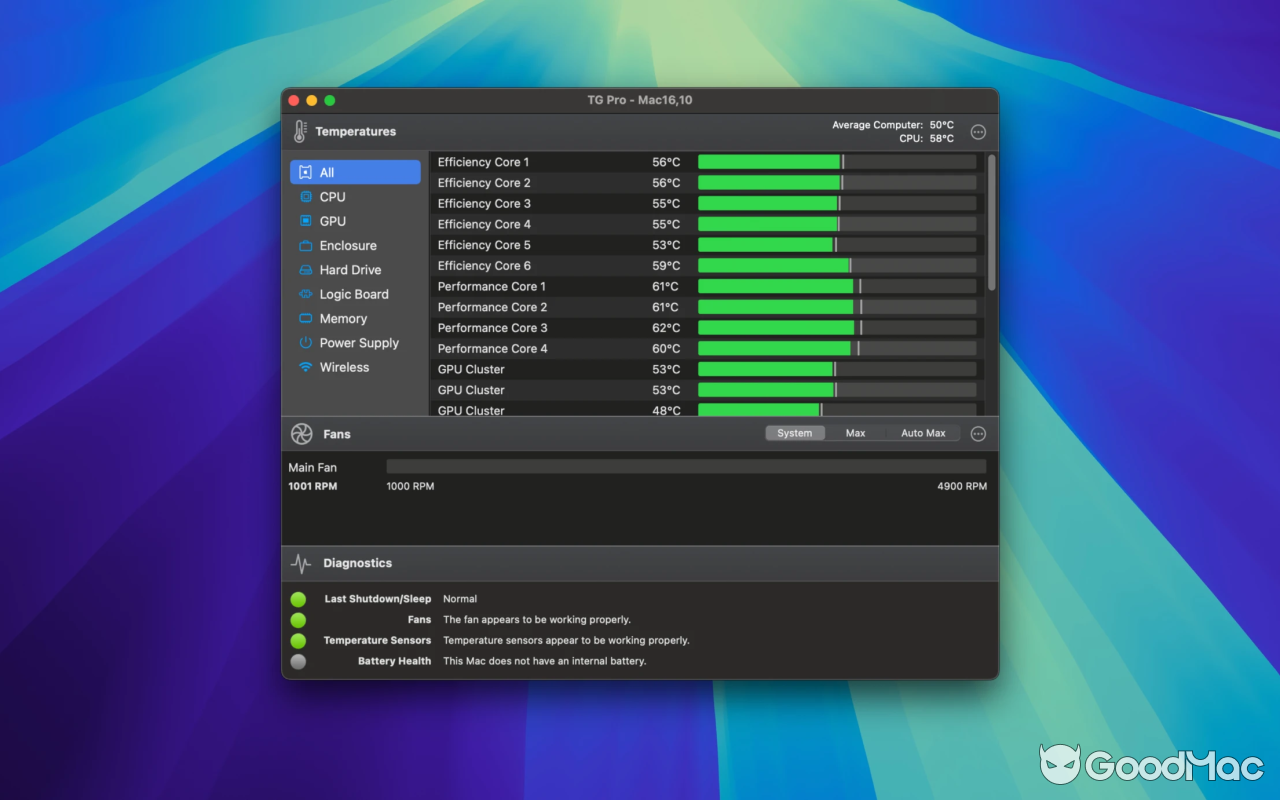Viewport: 1280px width, 800px height.
Task: Click the Logic Board icon
Action: click(x=307, y=294)
